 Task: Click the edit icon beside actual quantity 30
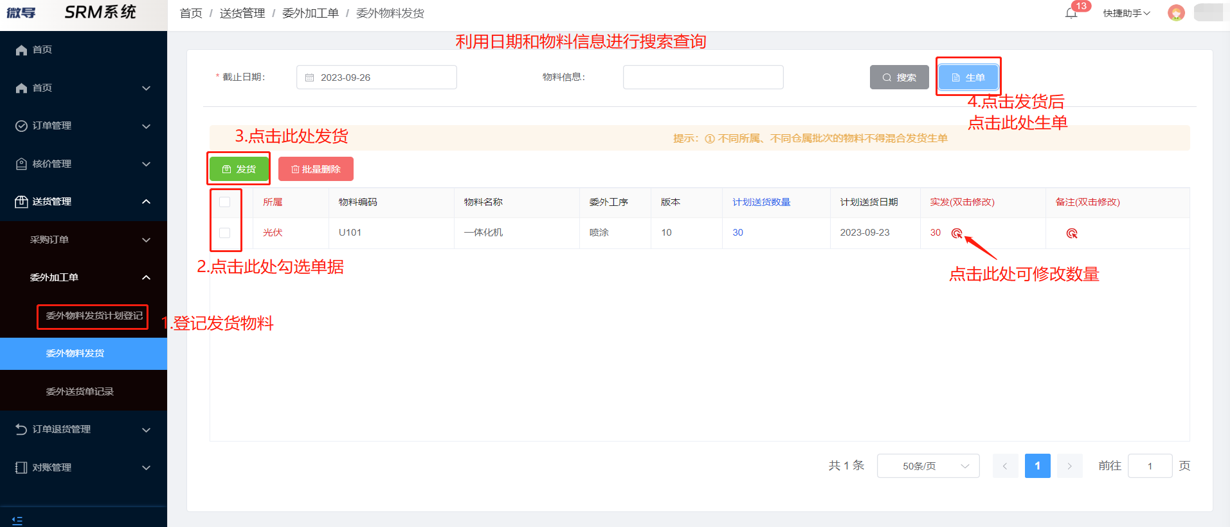(957, 233)
